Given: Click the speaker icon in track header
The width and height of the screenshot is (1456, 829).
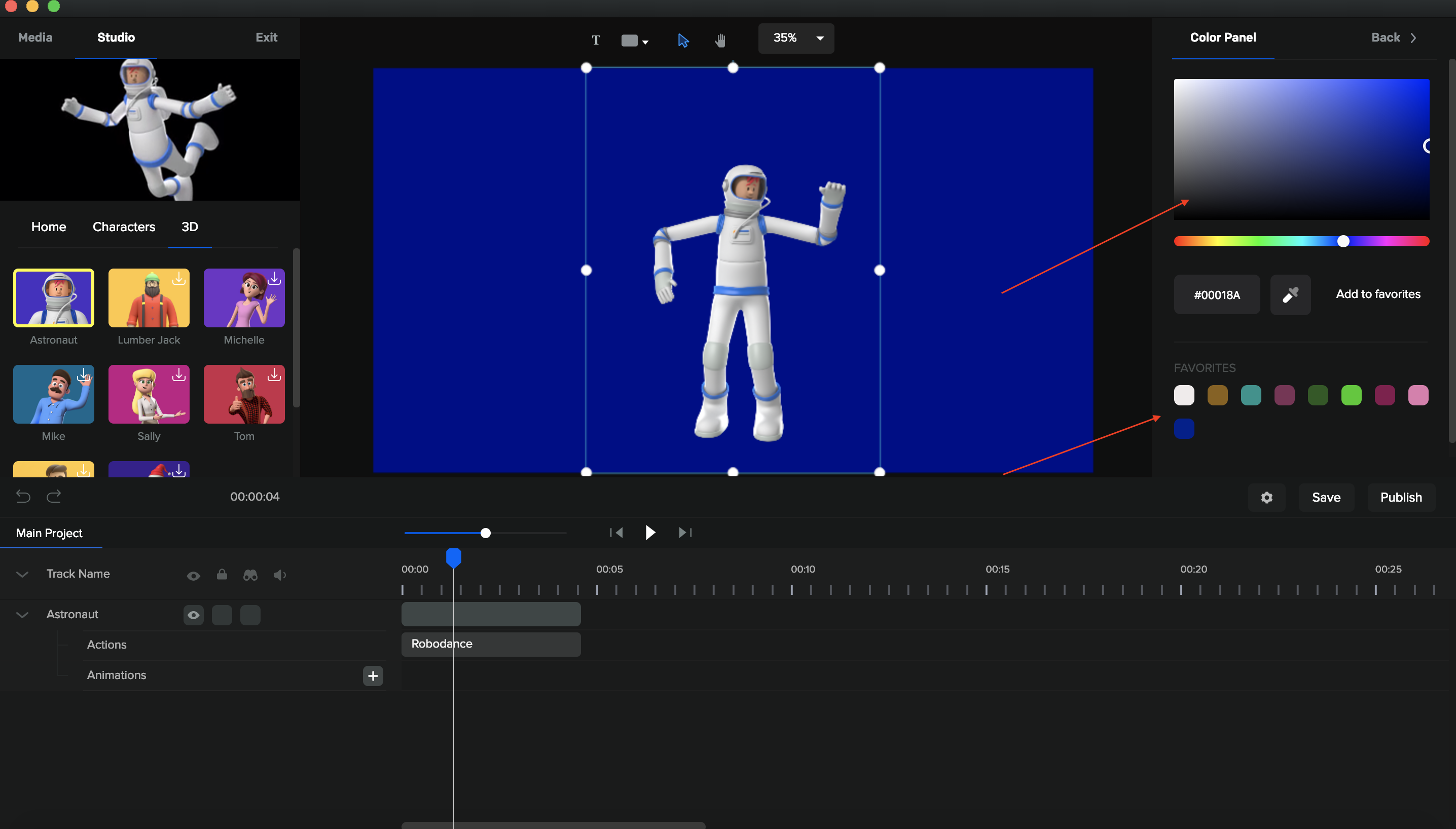Looking at the screenshot, I should point(279,575).
